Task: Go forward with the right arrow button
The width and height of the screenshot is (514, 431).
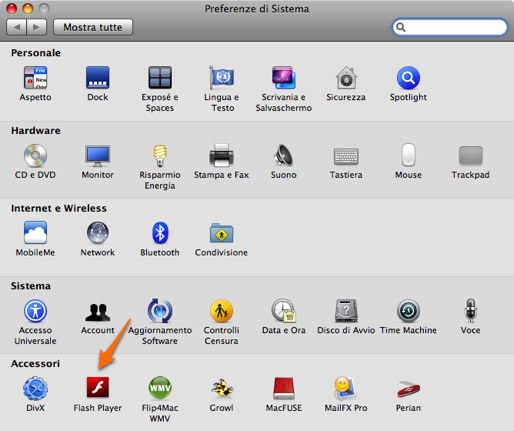Action: [x=37, y=27]
